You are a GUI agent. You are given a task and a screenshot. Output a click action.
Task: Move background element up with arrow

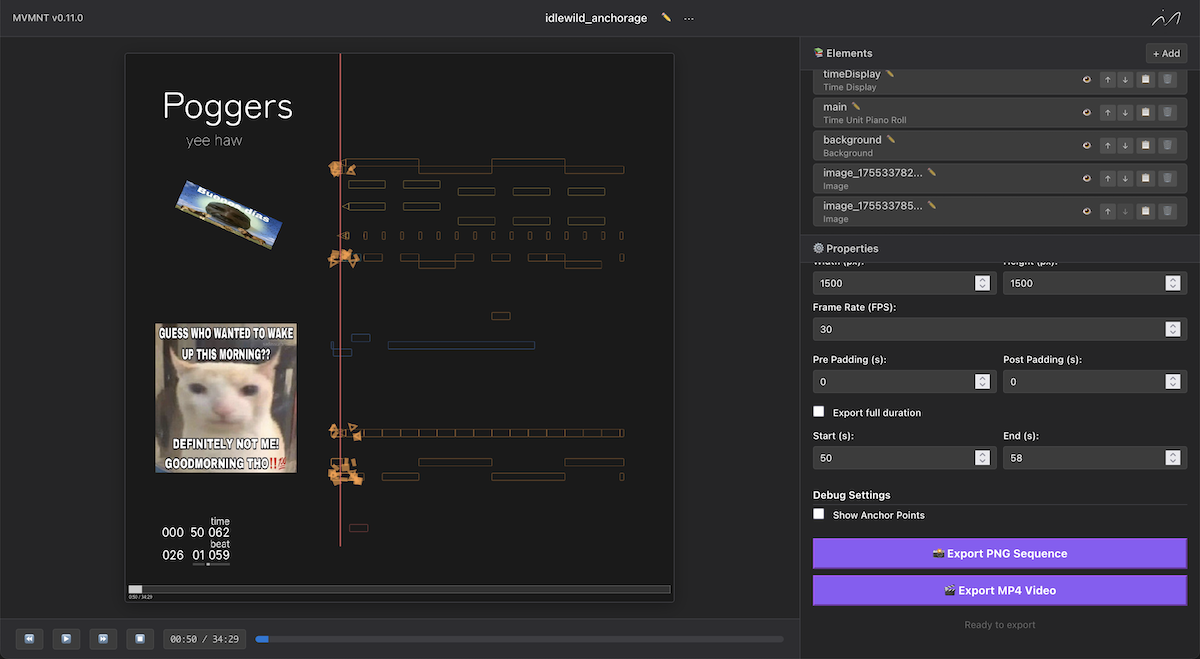1107,145
